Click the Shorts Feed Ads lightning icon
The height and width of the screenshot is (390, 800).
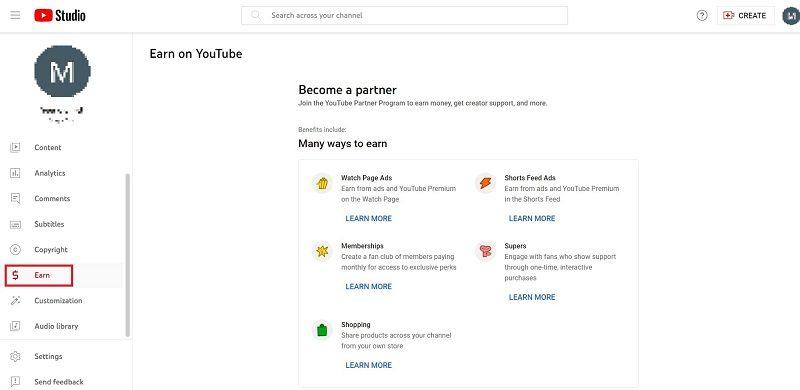click(485, 183)
